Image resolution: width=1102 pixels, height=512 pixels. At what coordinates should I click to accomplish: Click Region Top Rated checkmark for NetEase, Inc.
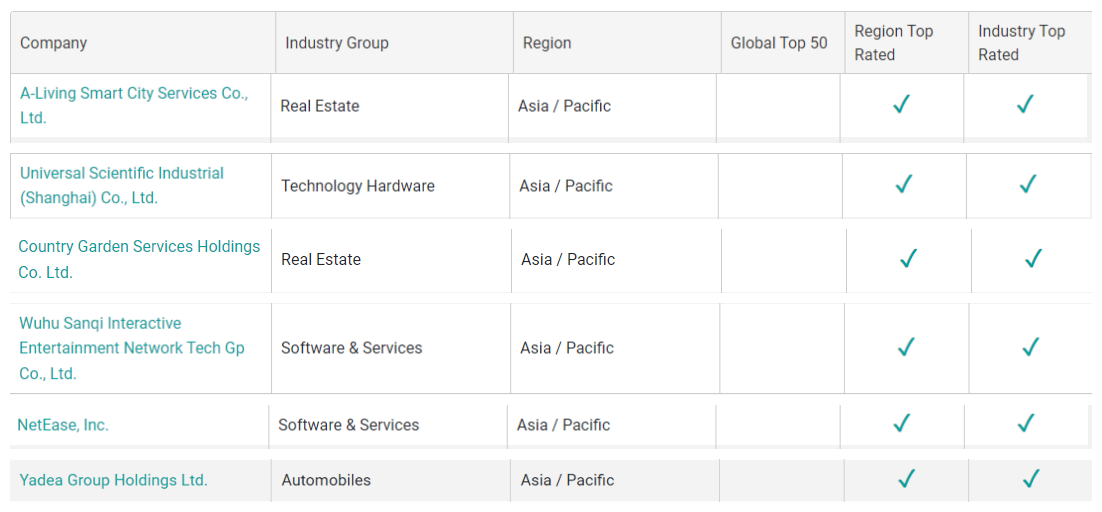point(902,423)
